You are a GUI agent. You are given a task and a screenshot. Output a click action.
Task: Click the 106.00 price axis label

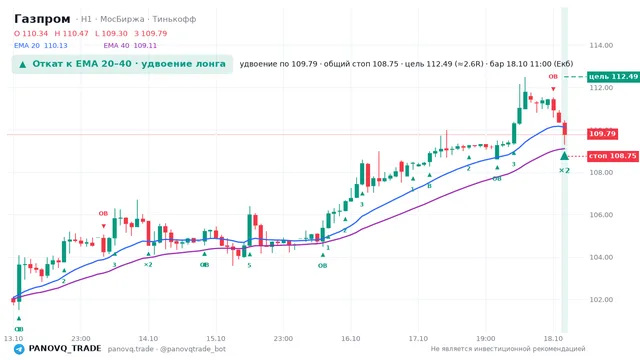coord(601,215)
